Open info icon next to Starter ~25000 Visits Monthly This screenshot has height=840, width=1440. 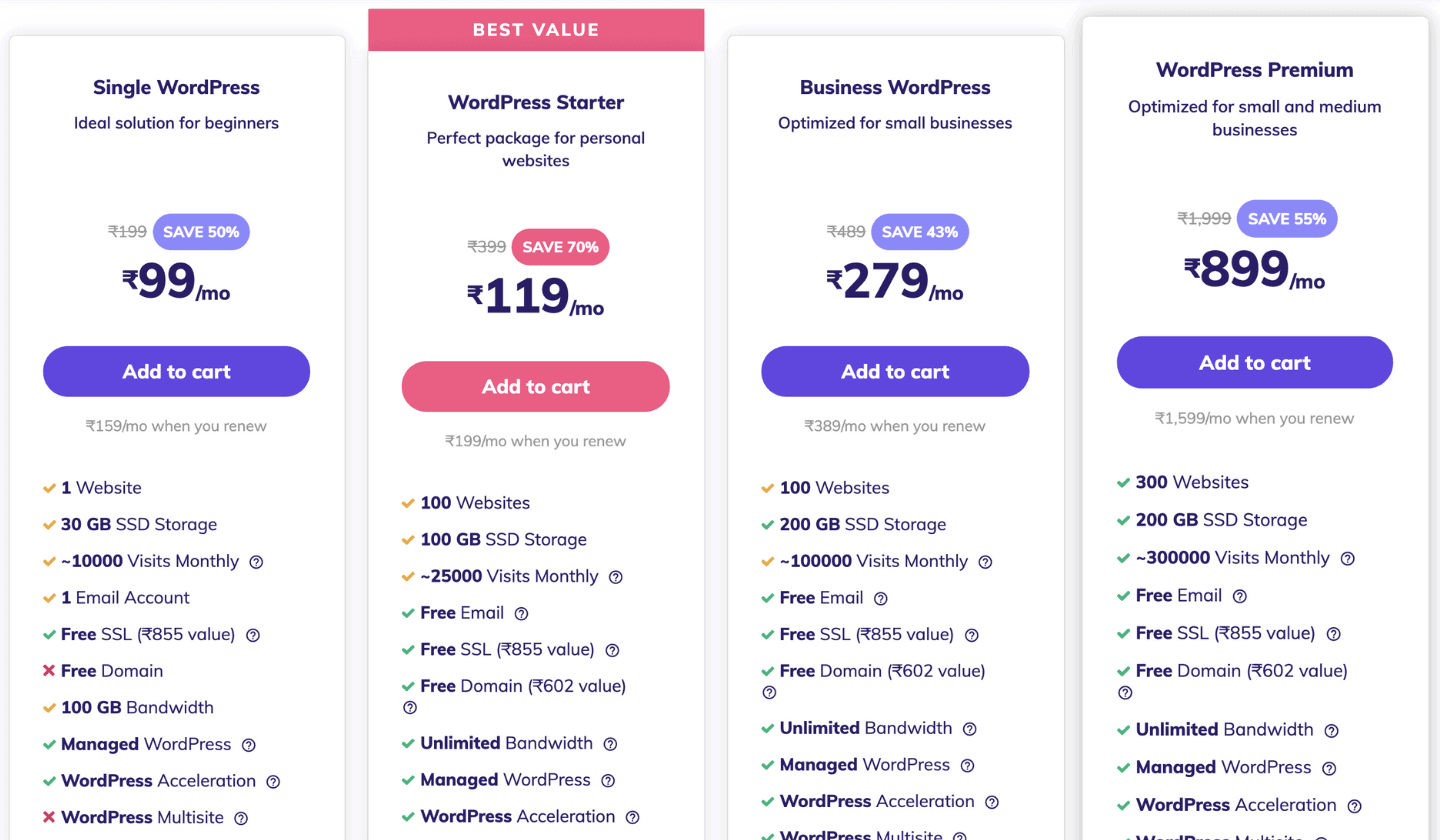616,577
